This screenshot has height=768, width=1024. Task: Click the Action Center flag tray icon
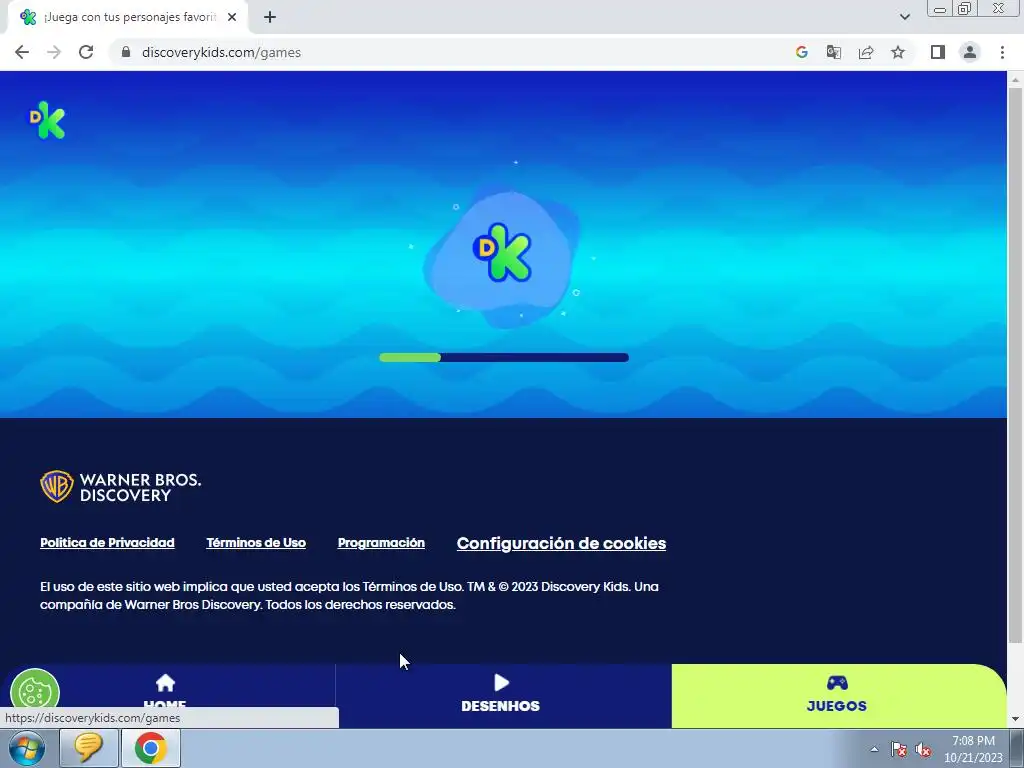coord(899,750)
